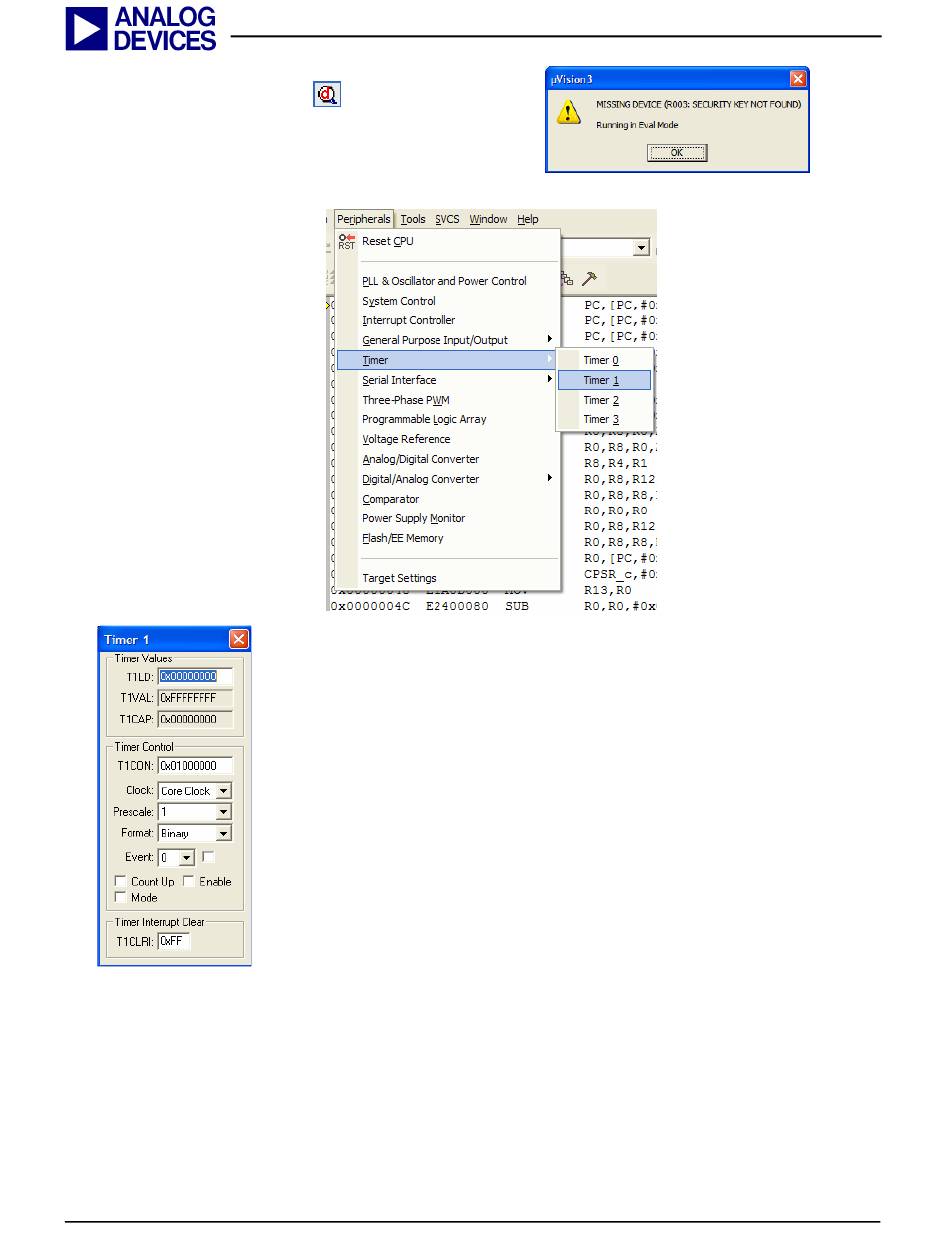The width and height of the screenshot is (950, 1241).
Task: Open the Prescale dropdown
Action: 224,812
